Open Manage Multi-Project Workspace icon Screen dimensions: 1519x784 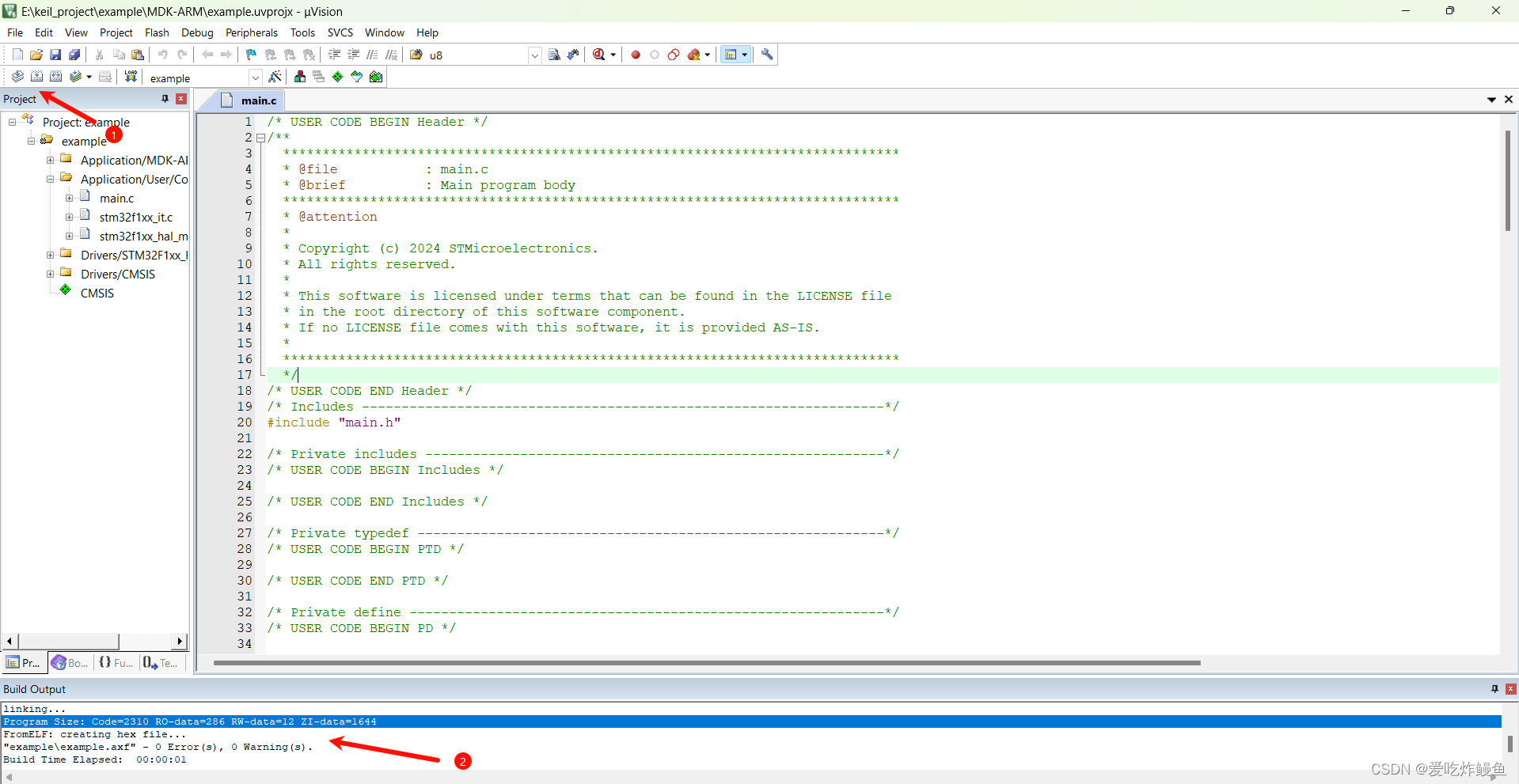click(x=319, y=77)
